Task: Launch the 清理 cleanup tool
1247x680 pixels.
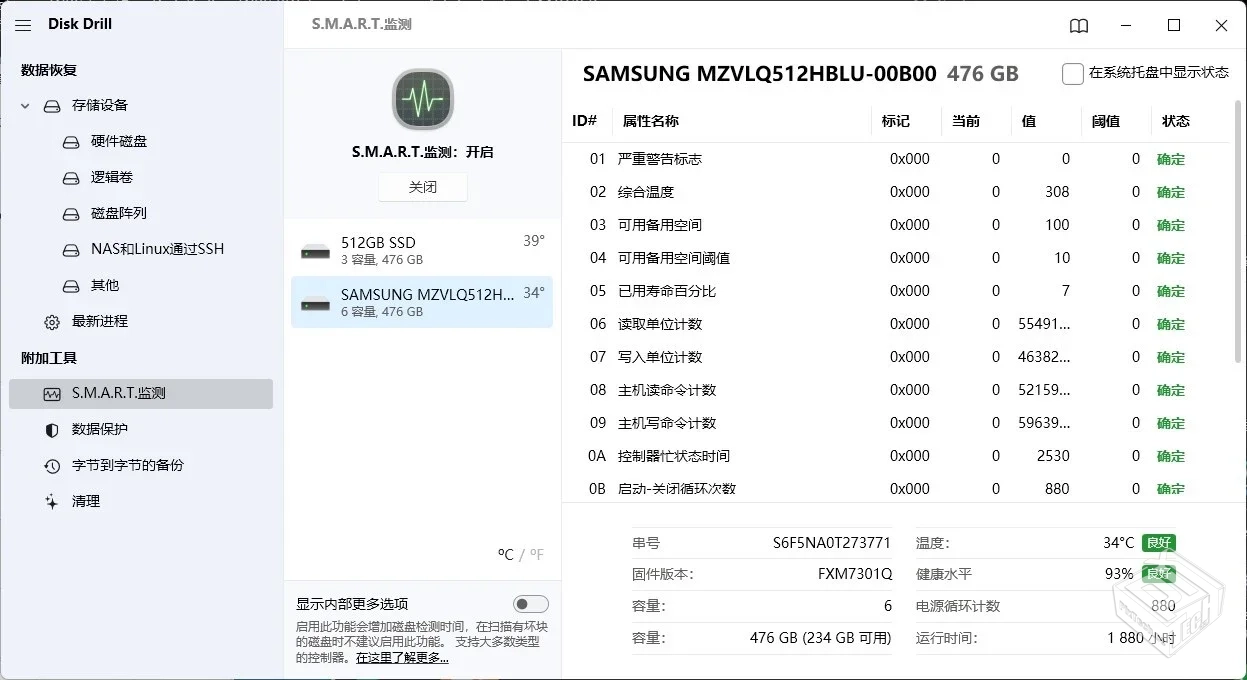Action: point(86,501)
